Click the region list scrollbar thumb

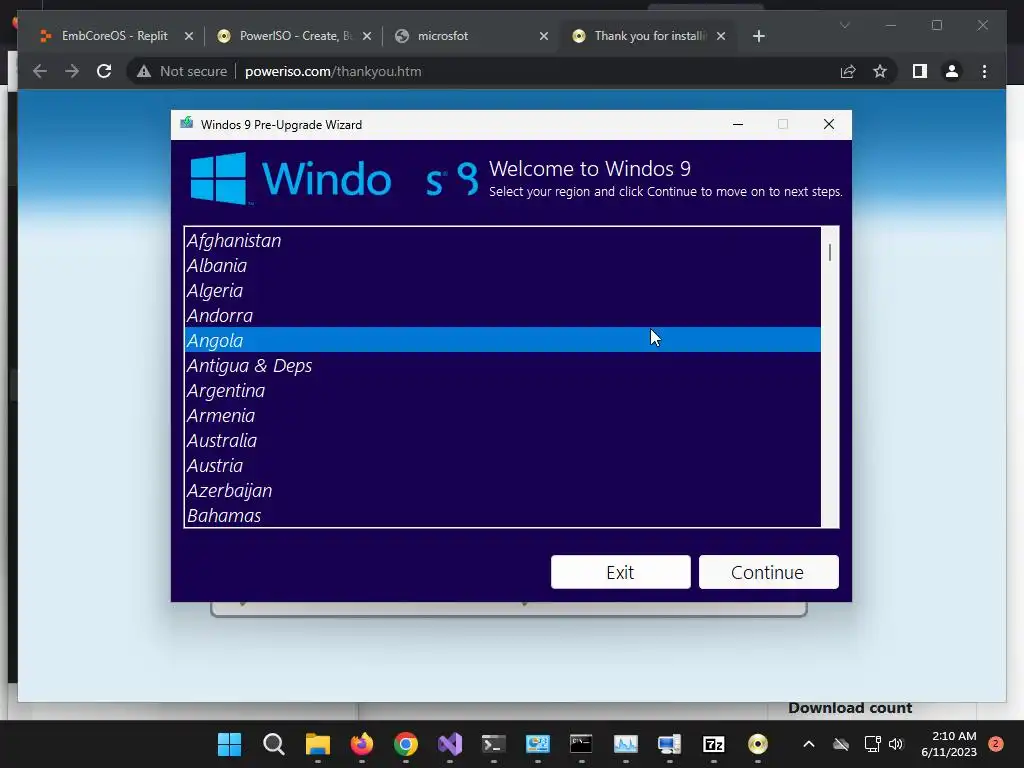pos(830,252)
